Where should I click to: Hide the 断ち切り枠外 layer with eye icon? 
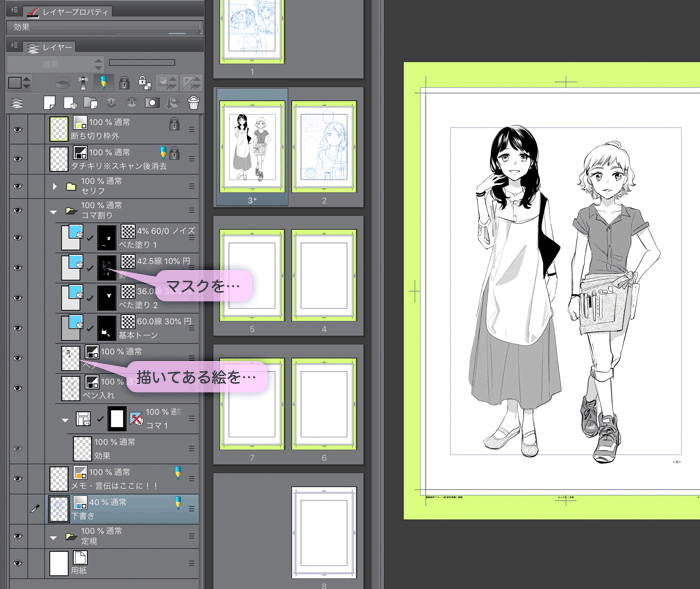[18, 129]
